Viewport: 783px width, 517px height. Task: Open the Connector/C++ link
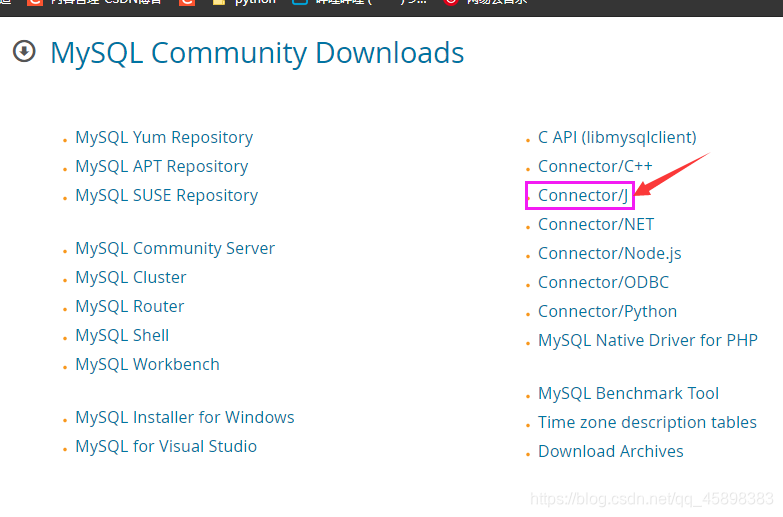[x=595, y=166]
